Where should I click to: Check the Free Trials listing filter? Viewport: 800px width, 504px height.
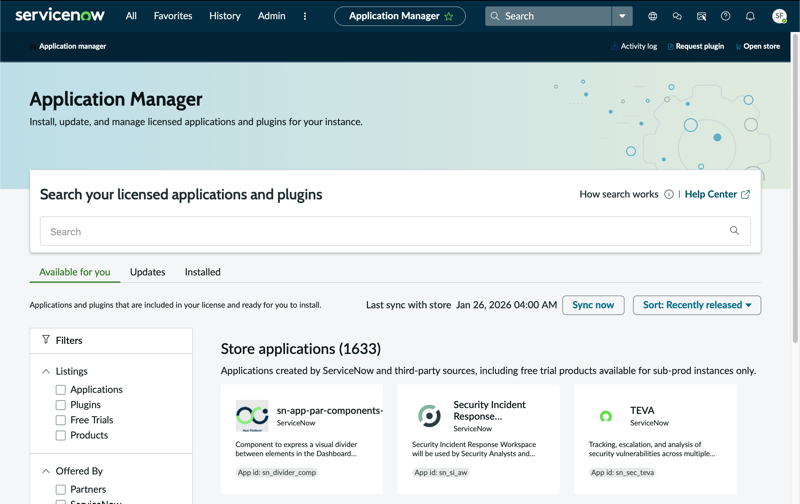click(61, 420)
